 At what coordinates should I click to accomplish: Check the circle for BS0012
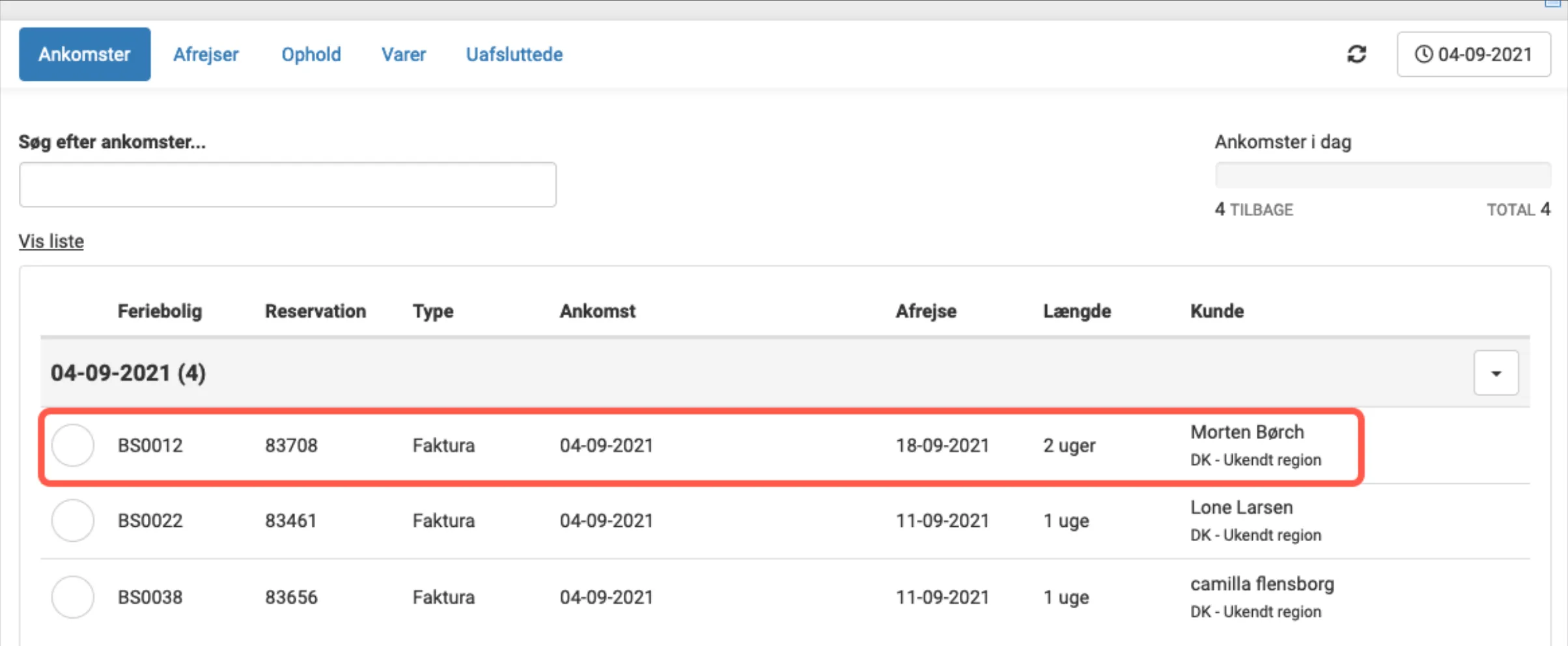click(x=73, y=445)
